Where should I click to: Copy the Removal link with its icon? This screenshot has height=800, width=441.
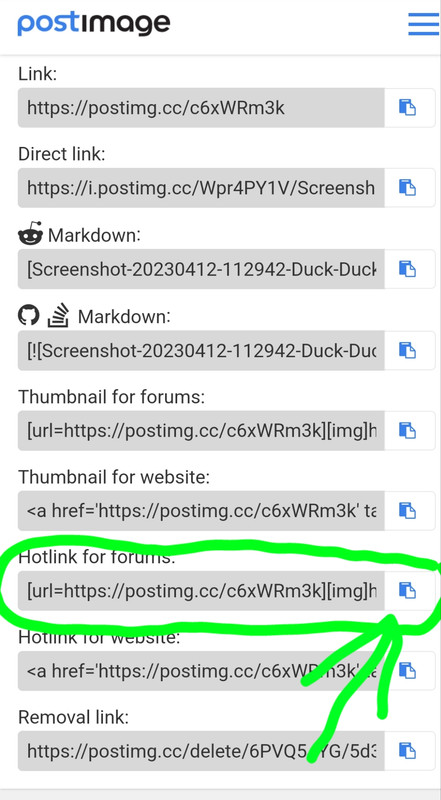pyautogui.click(x=409, y=751)
